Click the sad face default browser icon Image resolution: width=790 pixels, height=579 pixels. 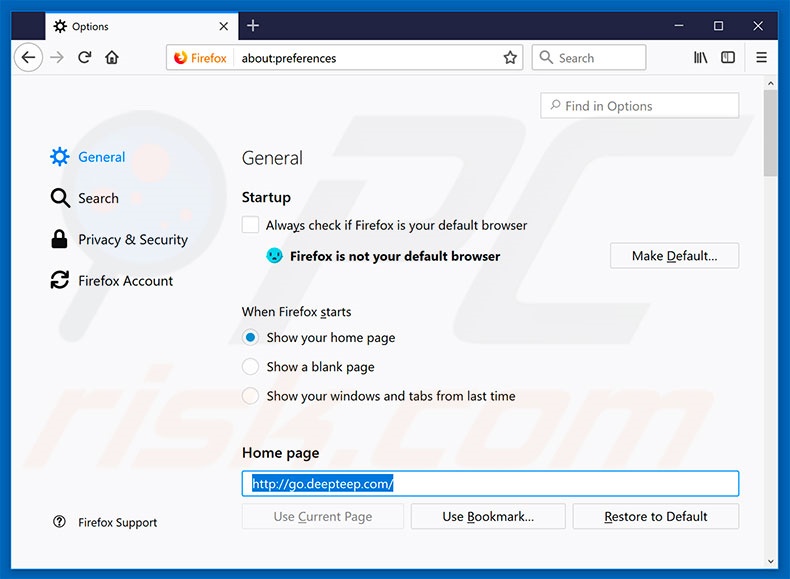274,255
